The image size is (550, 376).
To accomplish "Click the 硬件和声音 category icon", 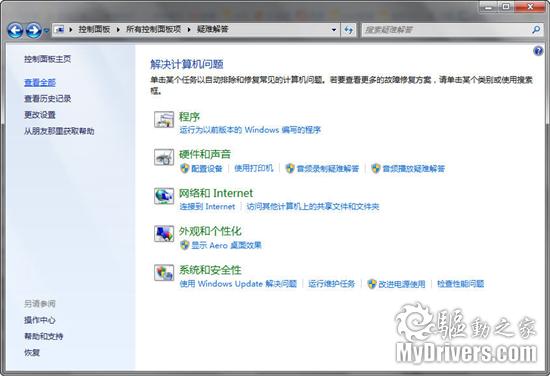I will coord(164,157).
